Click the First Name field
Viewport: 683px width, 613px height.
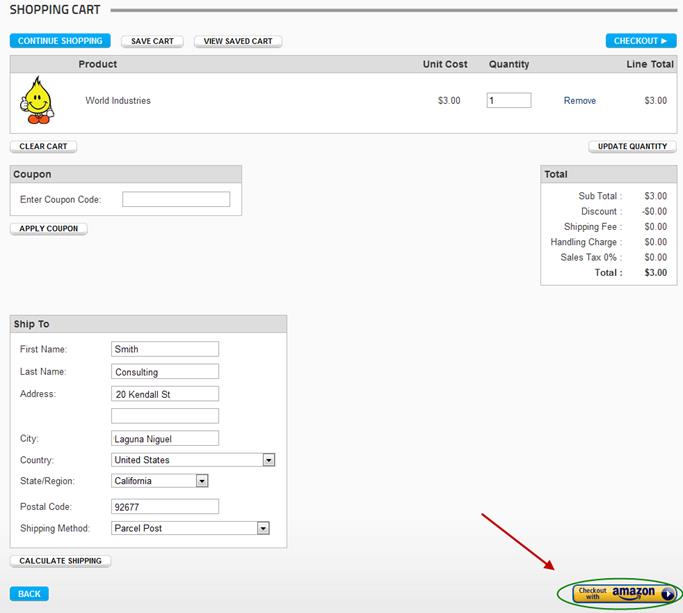click(x=165, y=349)
